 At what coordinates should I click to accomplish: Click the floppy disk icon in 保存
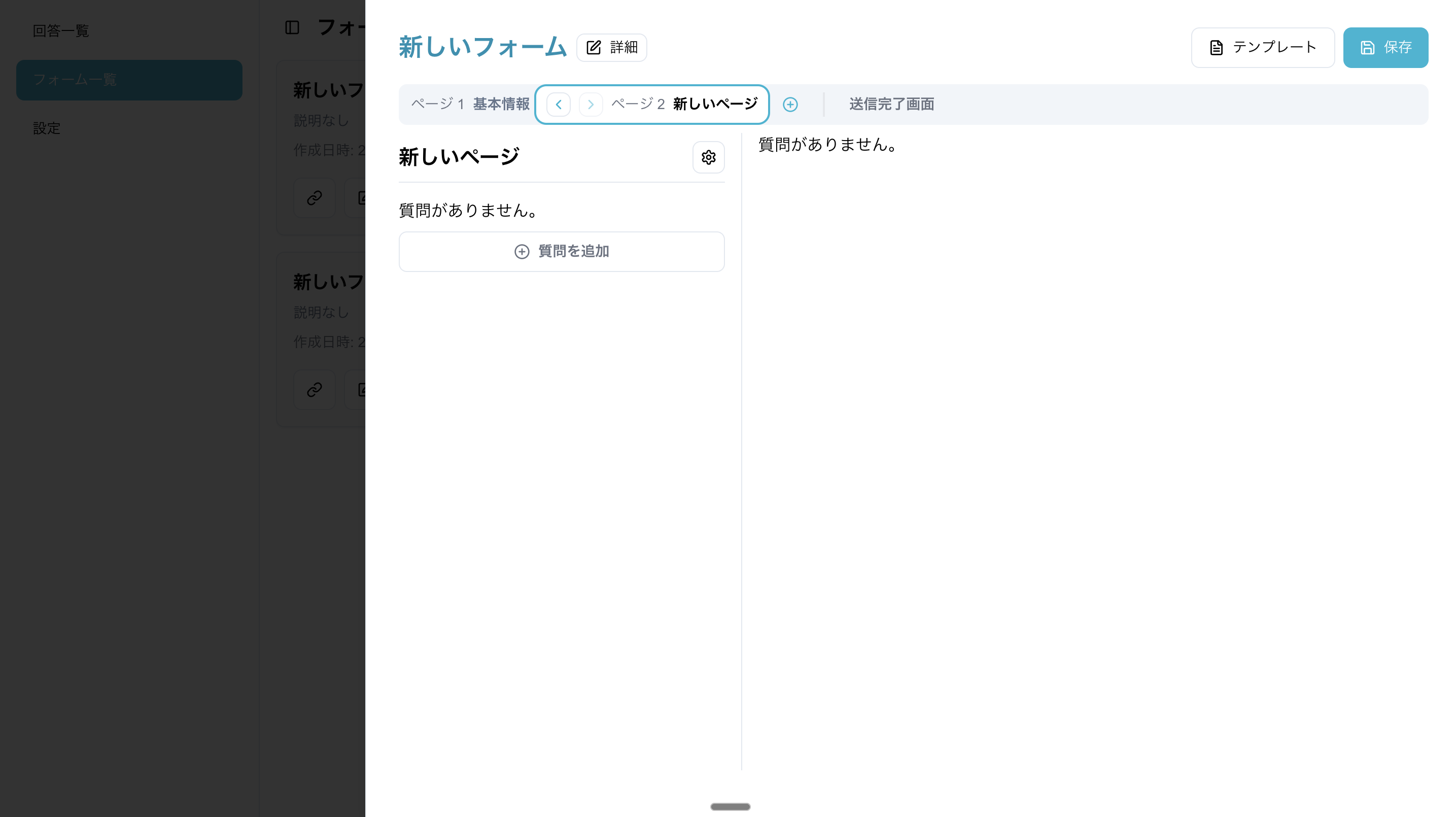click(1367, 48)
